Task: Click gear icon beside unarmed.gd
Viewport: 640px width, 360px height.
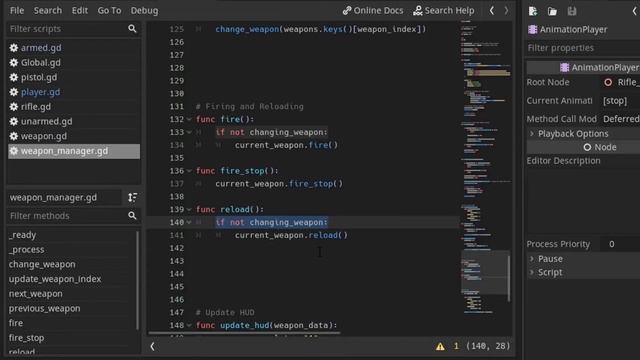Action: 14,121
